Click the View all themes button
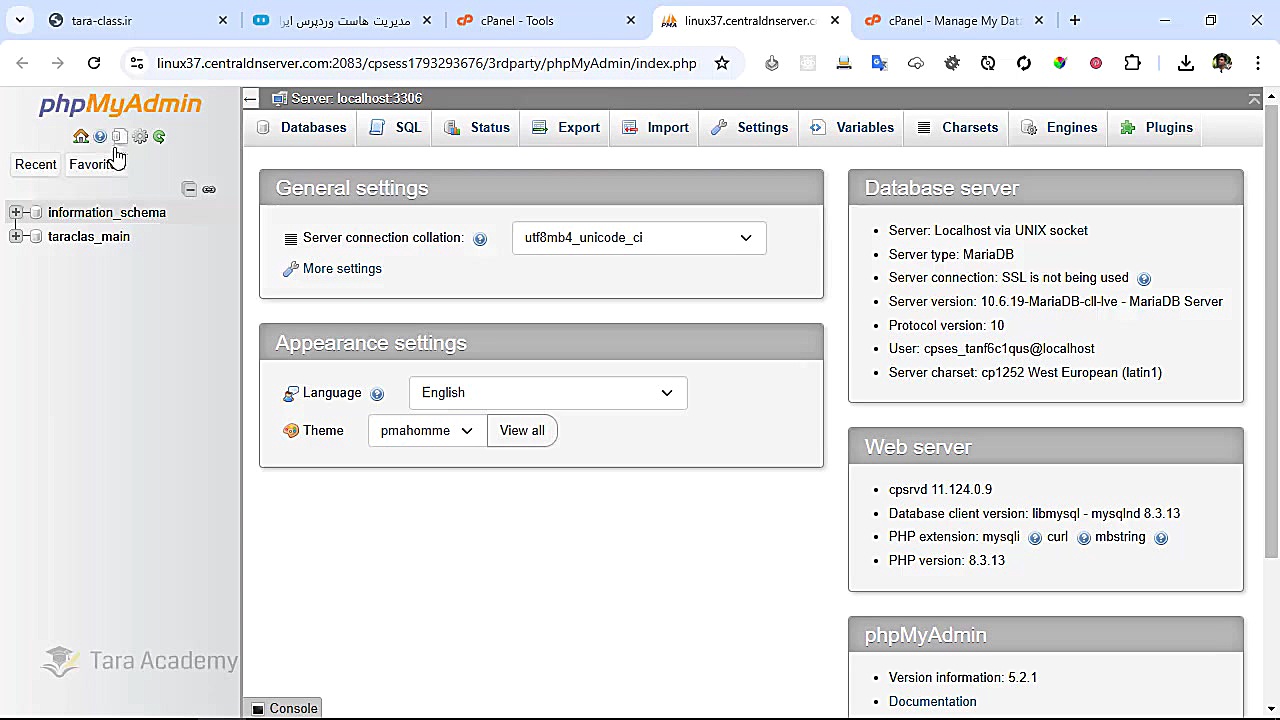1280x720 pixels. pos(522,431)
